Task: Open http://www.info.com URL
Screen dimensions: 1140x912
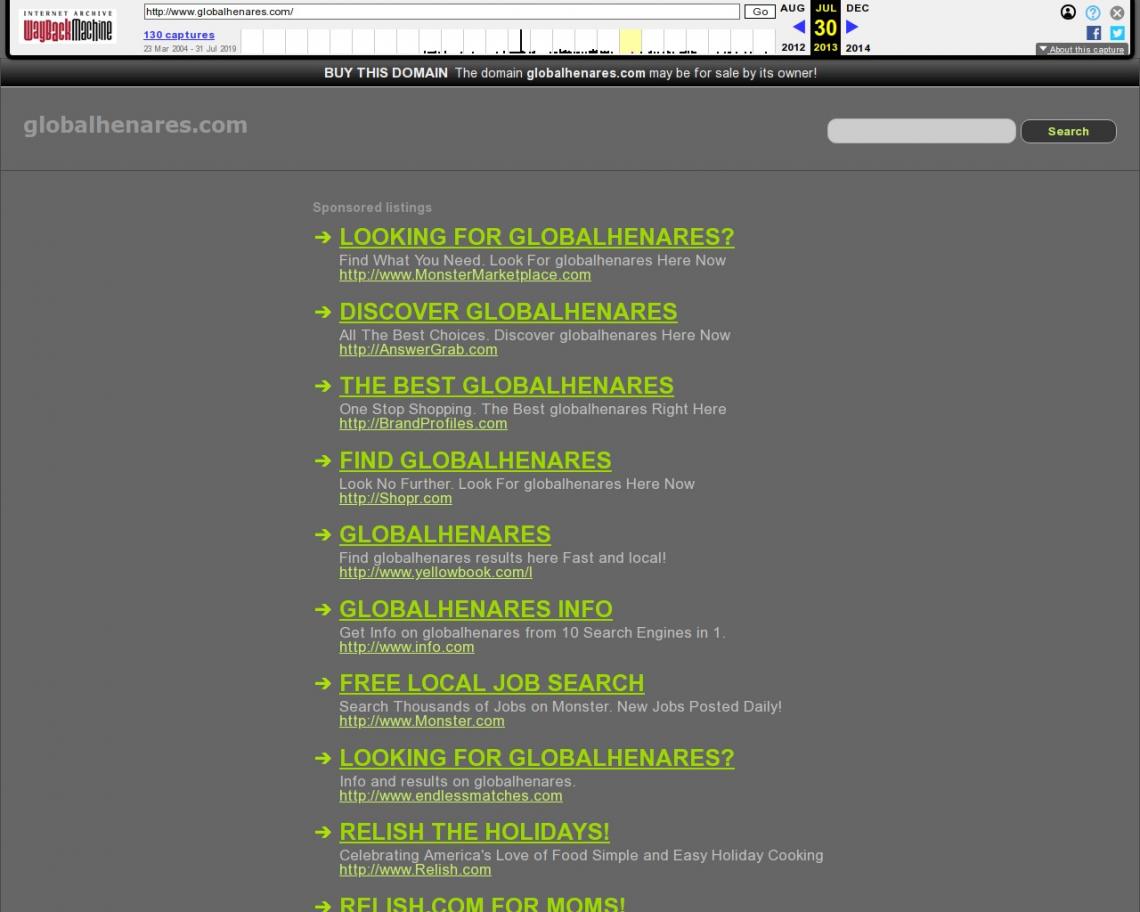Action: point(406,647)
